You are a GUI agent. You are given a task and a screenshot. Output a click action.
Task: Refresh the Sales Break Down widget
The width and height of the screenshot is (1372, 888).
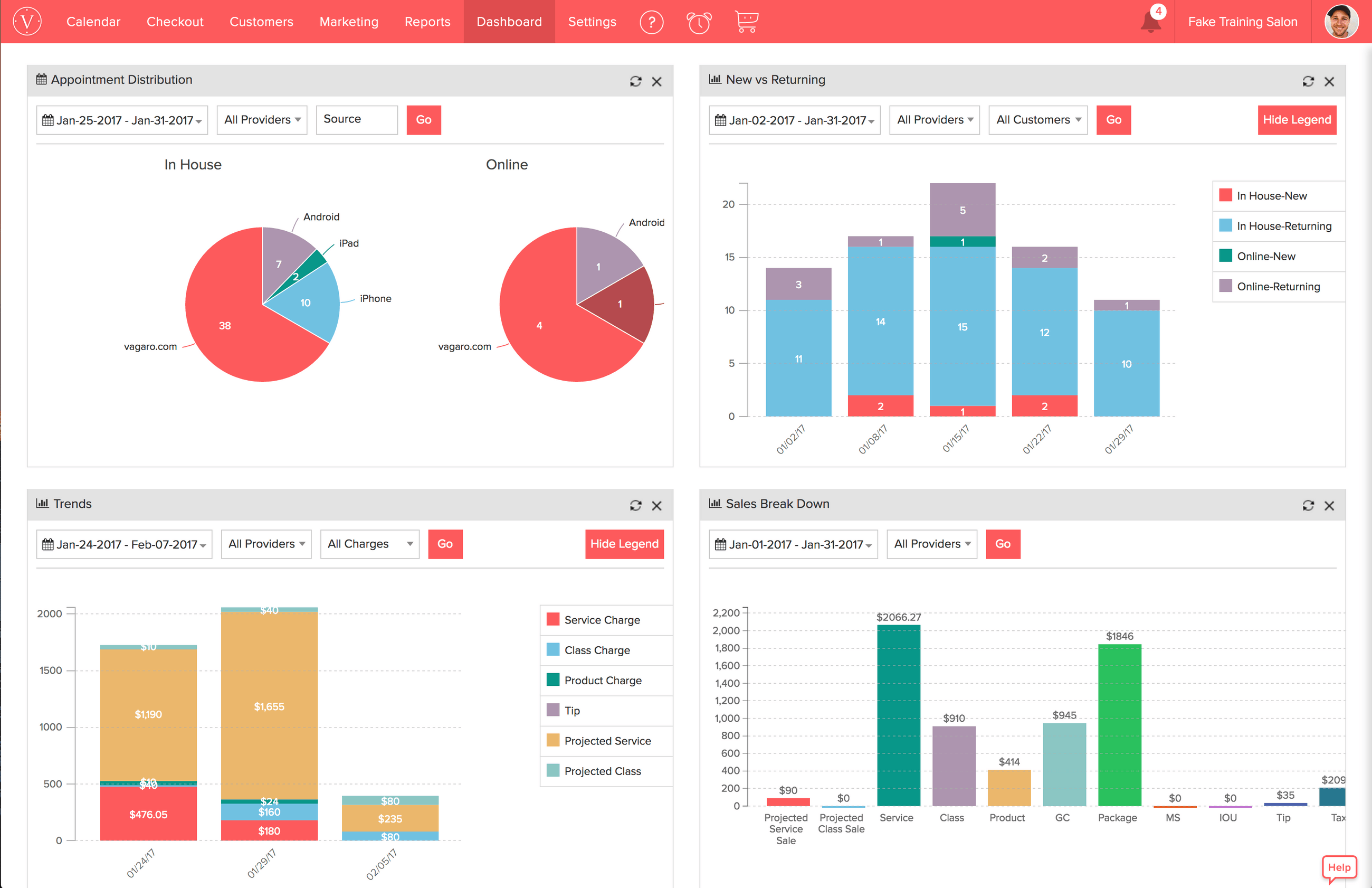tap(1308, 505)
